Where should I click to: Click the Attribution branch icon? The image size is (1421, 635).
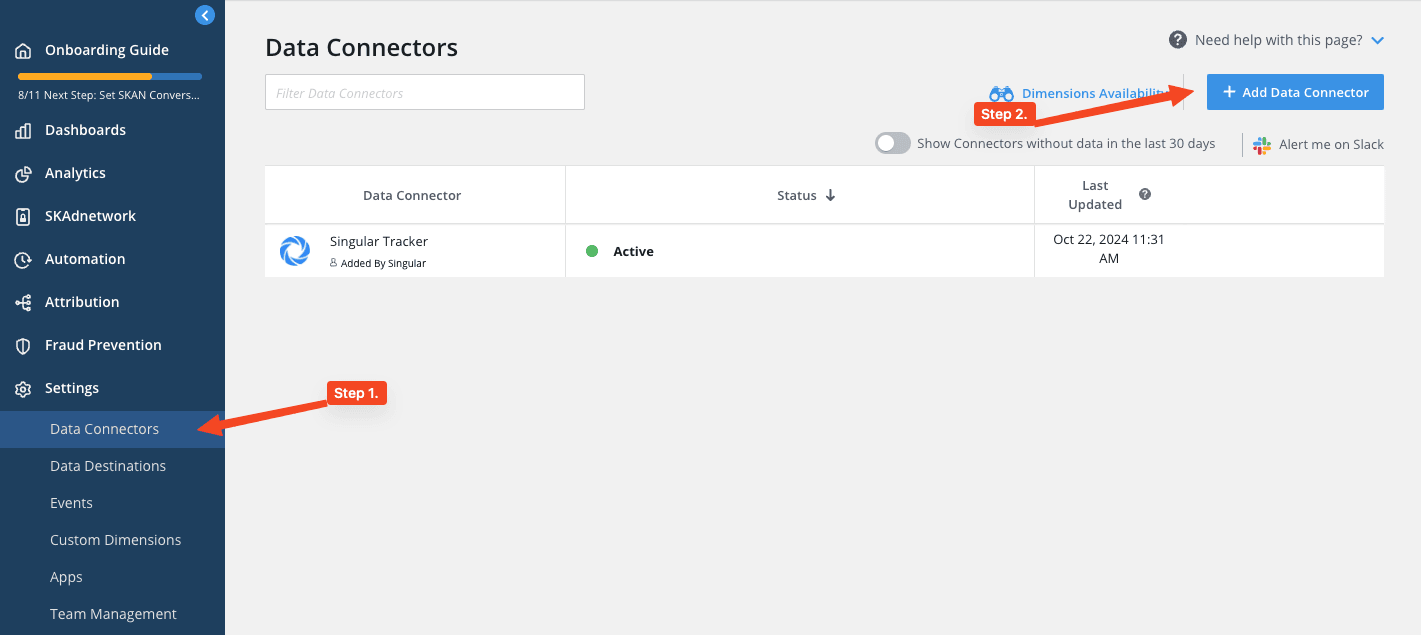click(x=23, y=303)
